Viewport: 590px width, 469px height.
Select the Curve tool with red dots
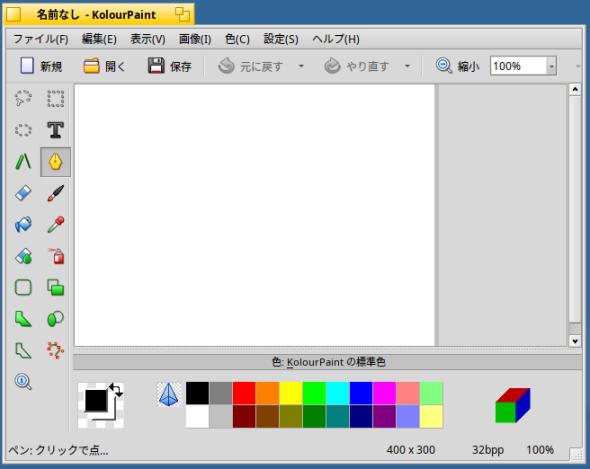click(55, 350)
